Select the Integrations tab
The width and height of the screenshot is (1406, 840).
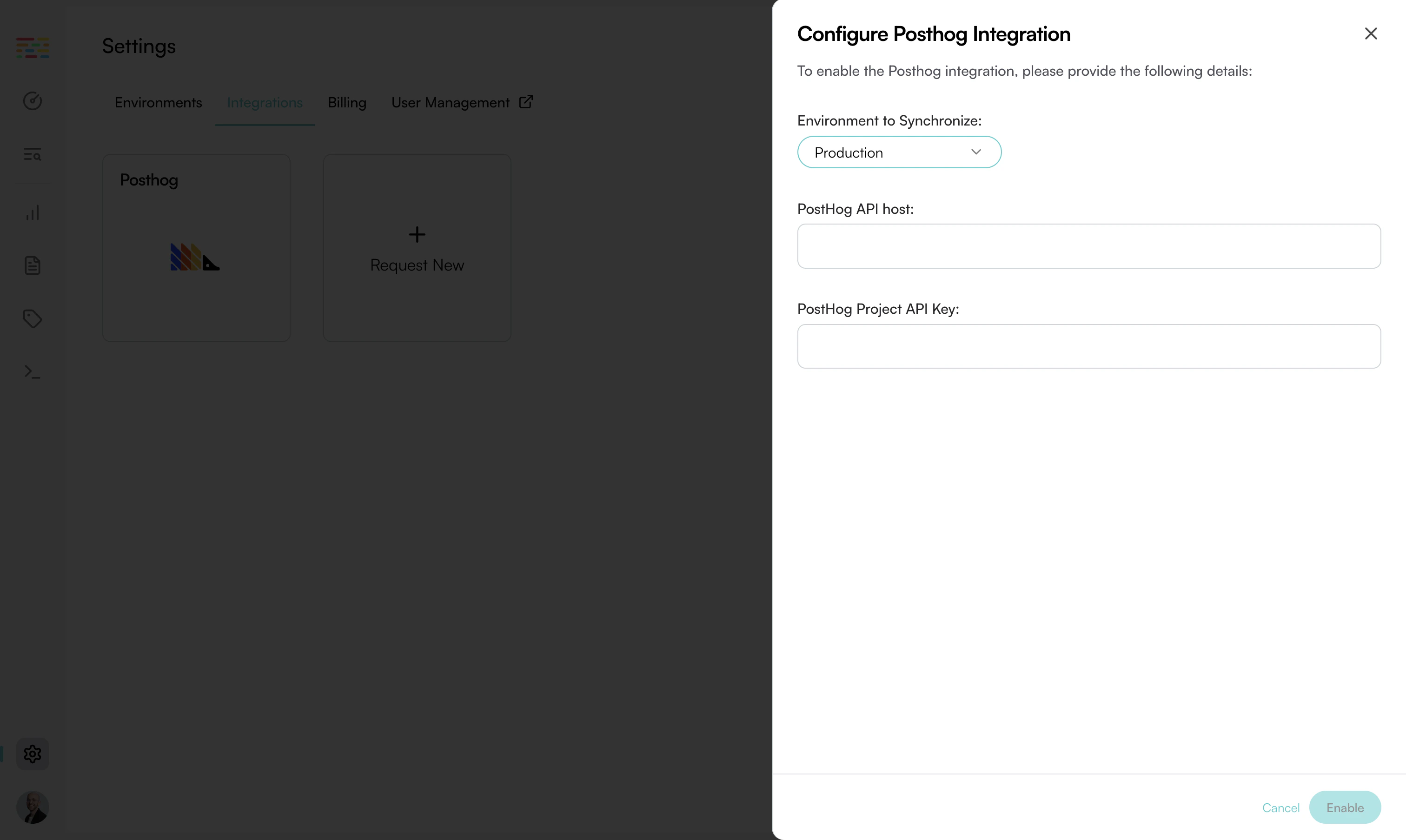click(x=265, y=102)
